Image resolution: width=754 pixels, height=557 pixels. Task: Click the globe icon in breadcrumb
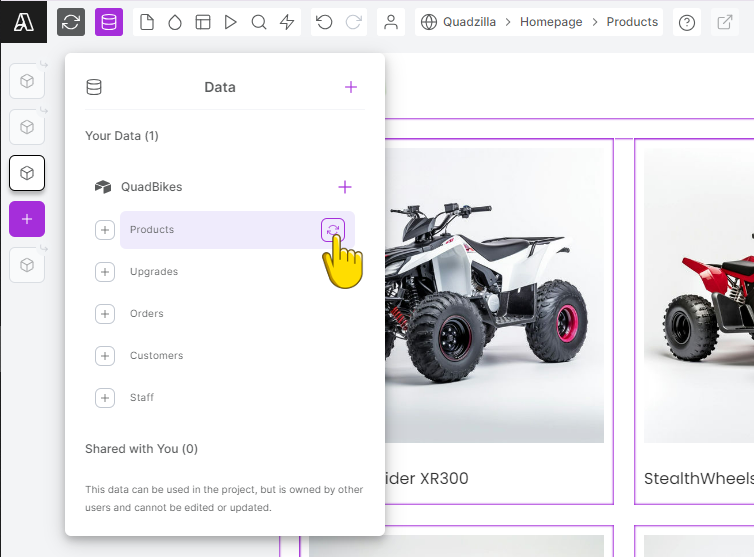[x=429, y=22]
